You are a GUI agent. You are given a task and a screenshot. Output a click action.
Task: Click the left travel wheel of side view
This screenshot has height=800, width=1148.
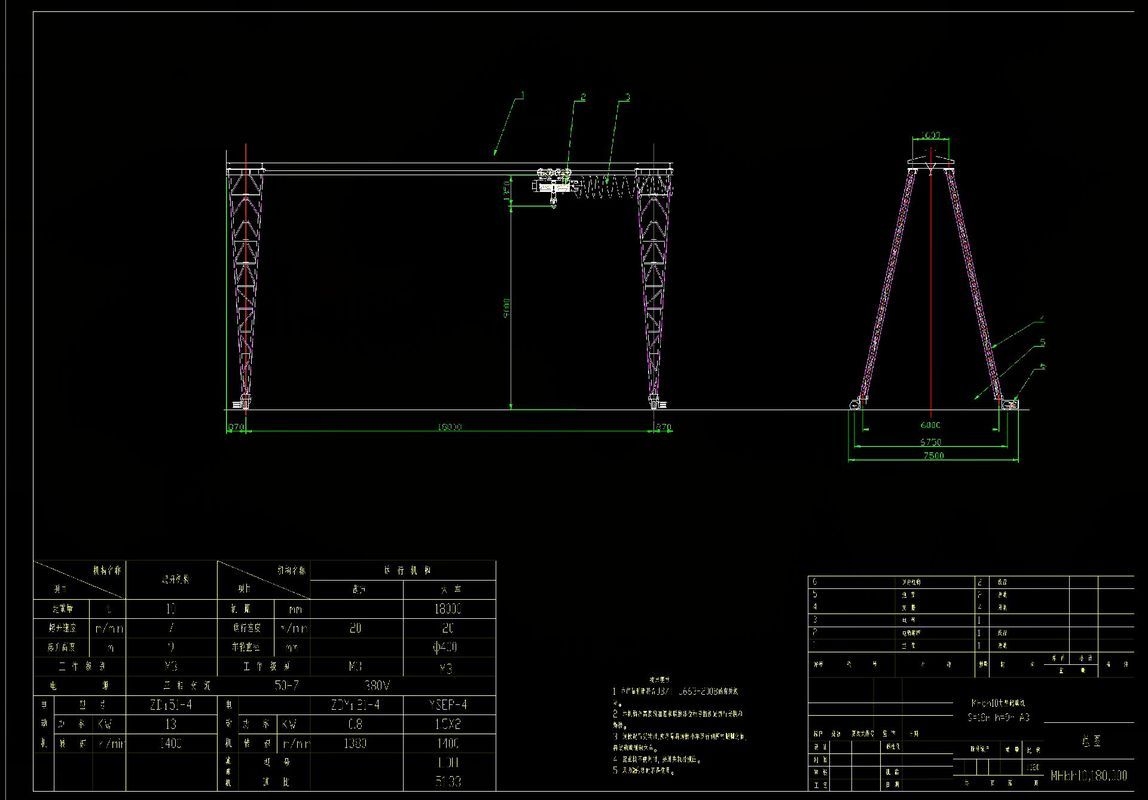[856, 404]
